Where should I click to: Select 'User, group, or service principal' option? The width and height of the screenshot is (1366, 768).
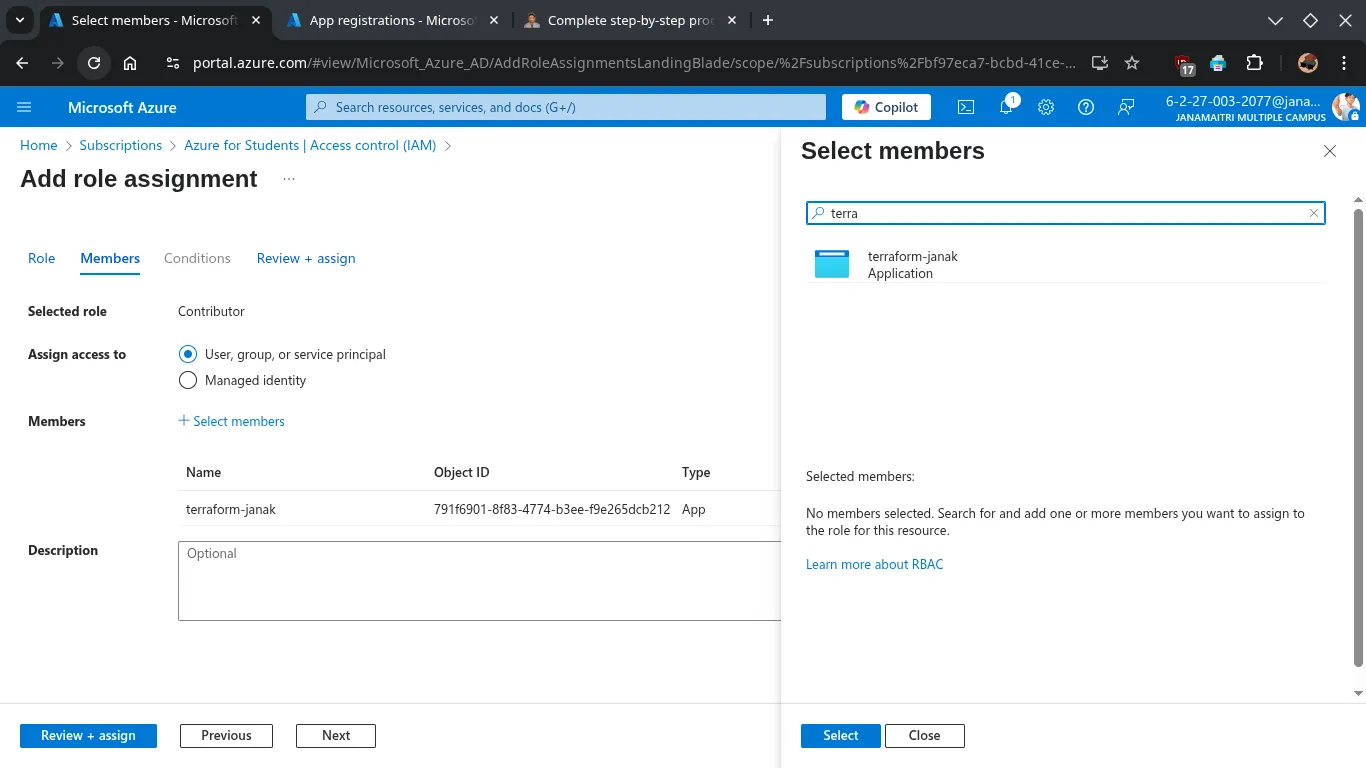click(x=188, y=354)
